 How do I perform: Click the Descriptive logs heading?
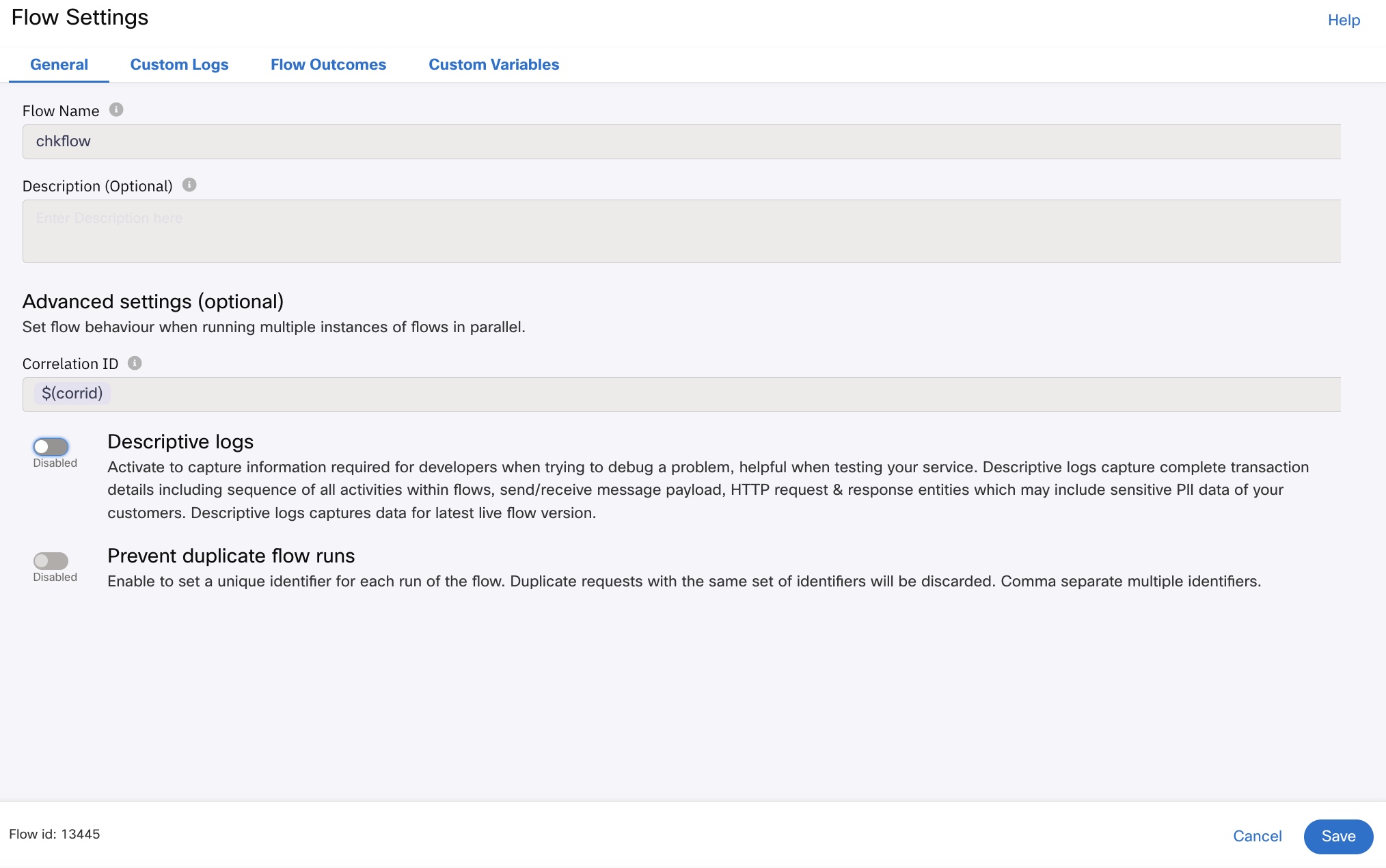click(x=180, y=442)
